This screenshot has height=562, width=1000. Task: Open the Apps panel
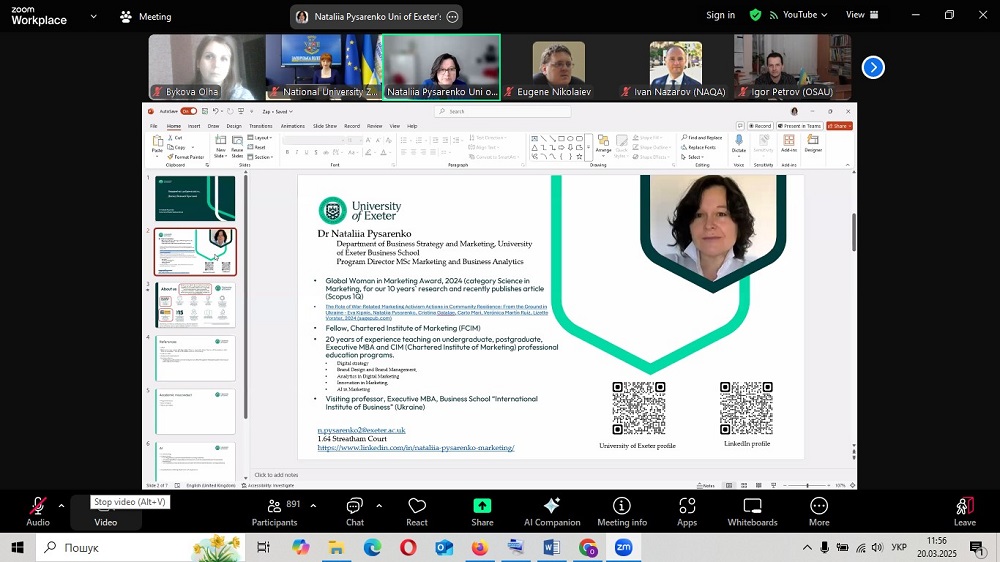(687, 511)
